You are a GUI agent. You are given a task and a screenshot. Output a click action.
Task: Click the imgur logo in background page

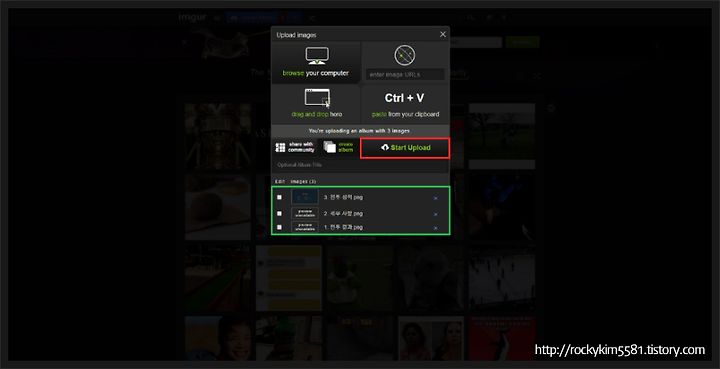[x=193, y=17]
